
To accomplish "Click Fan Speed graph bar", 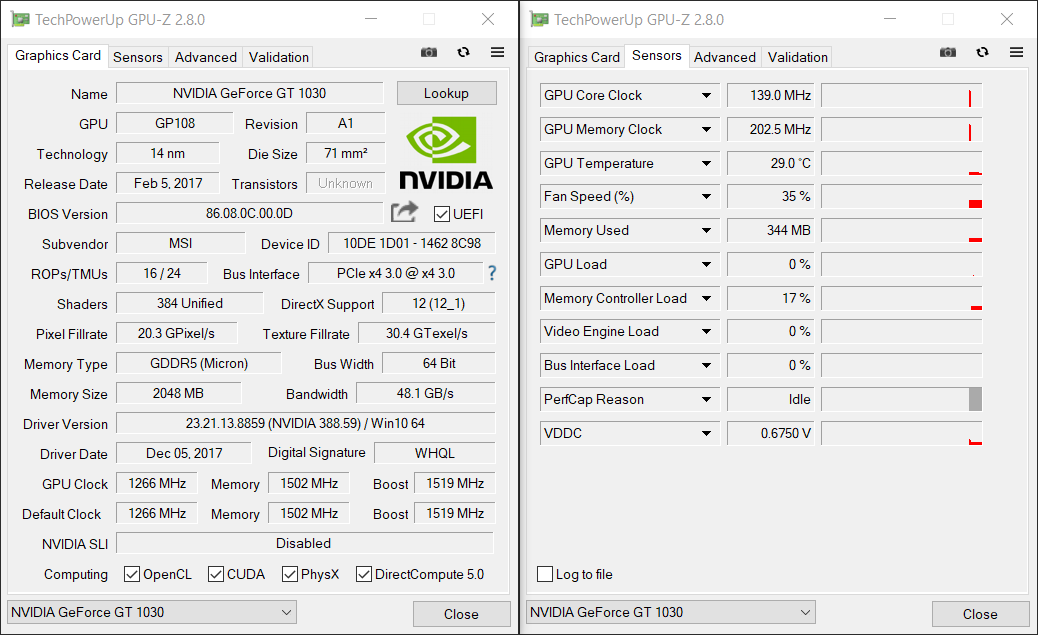I will (x=902, y=197).
